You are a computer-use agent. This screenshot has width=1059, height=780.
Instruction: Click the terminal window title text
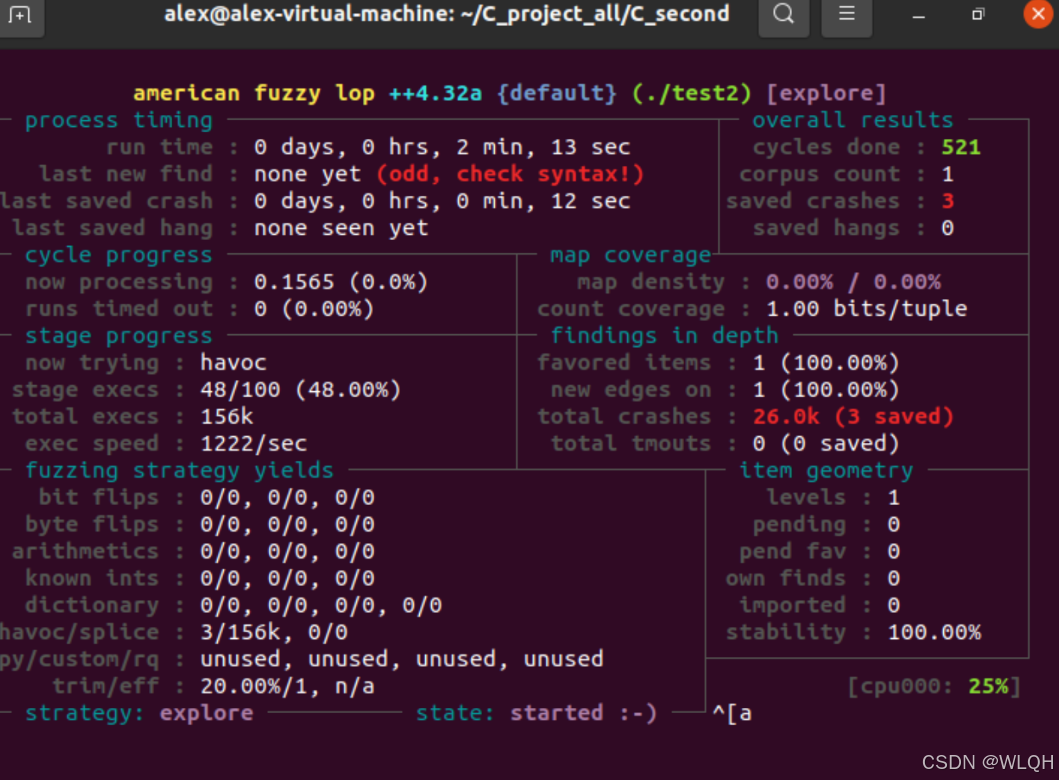coord(447,14)
